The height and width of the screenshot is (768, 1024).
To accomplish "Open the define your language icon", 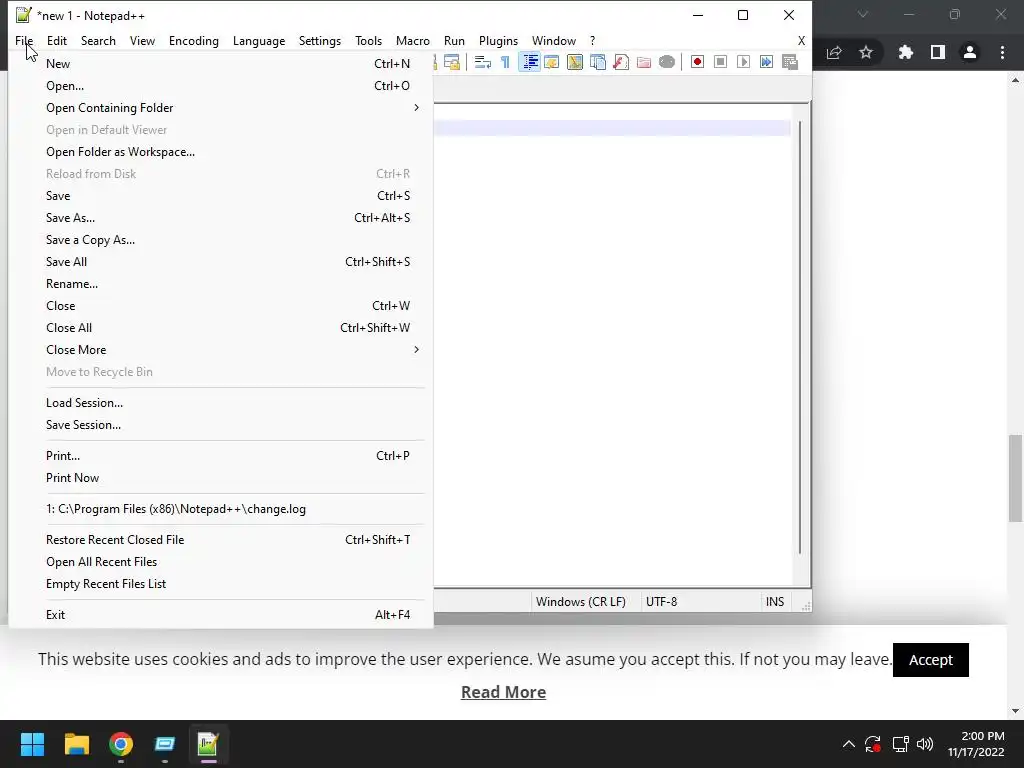I will coord(552,62).
